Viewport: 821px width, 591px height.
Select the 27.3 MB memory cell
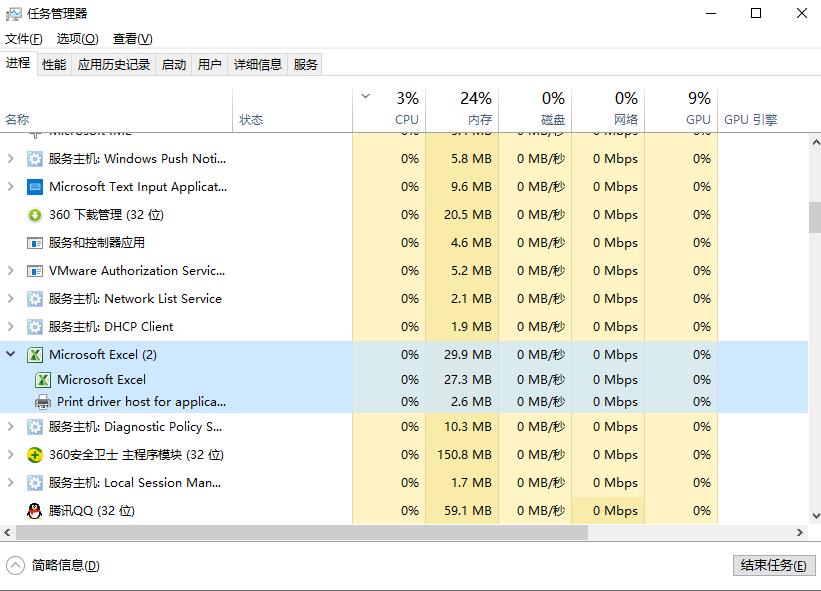(x=462, y=380)
